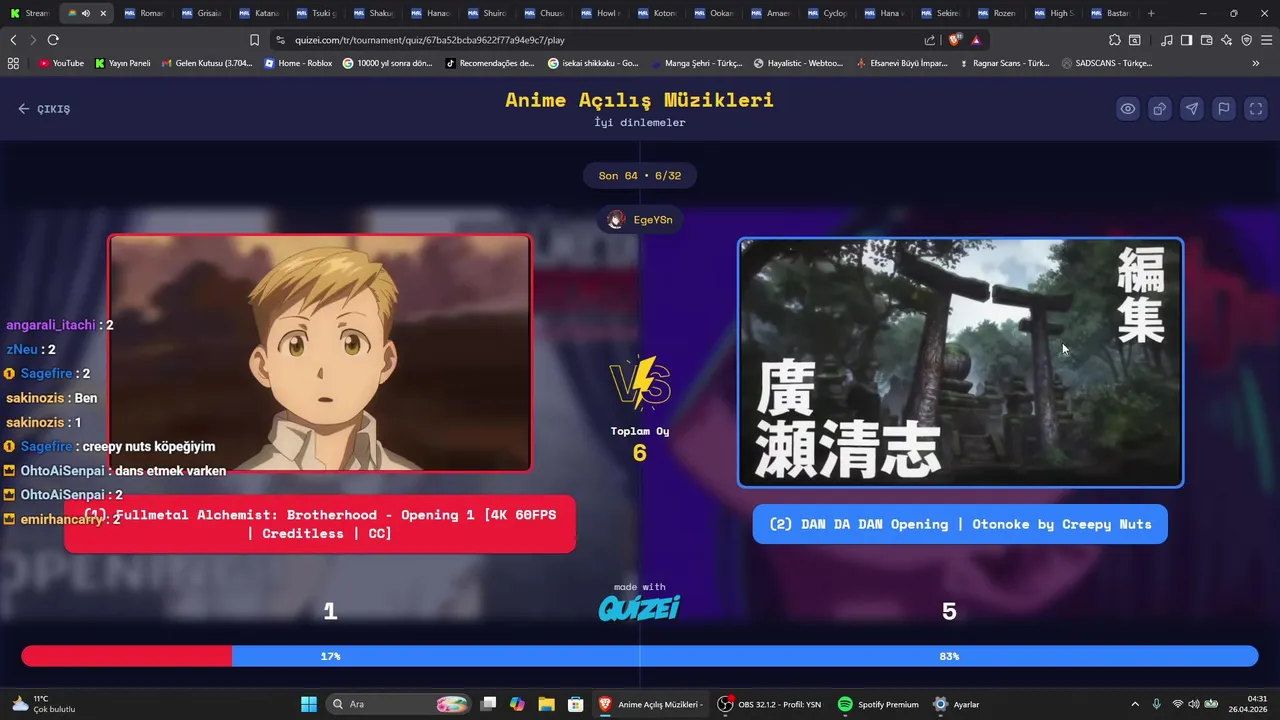Click the microphone icon in system tray

pos(1157,704)
